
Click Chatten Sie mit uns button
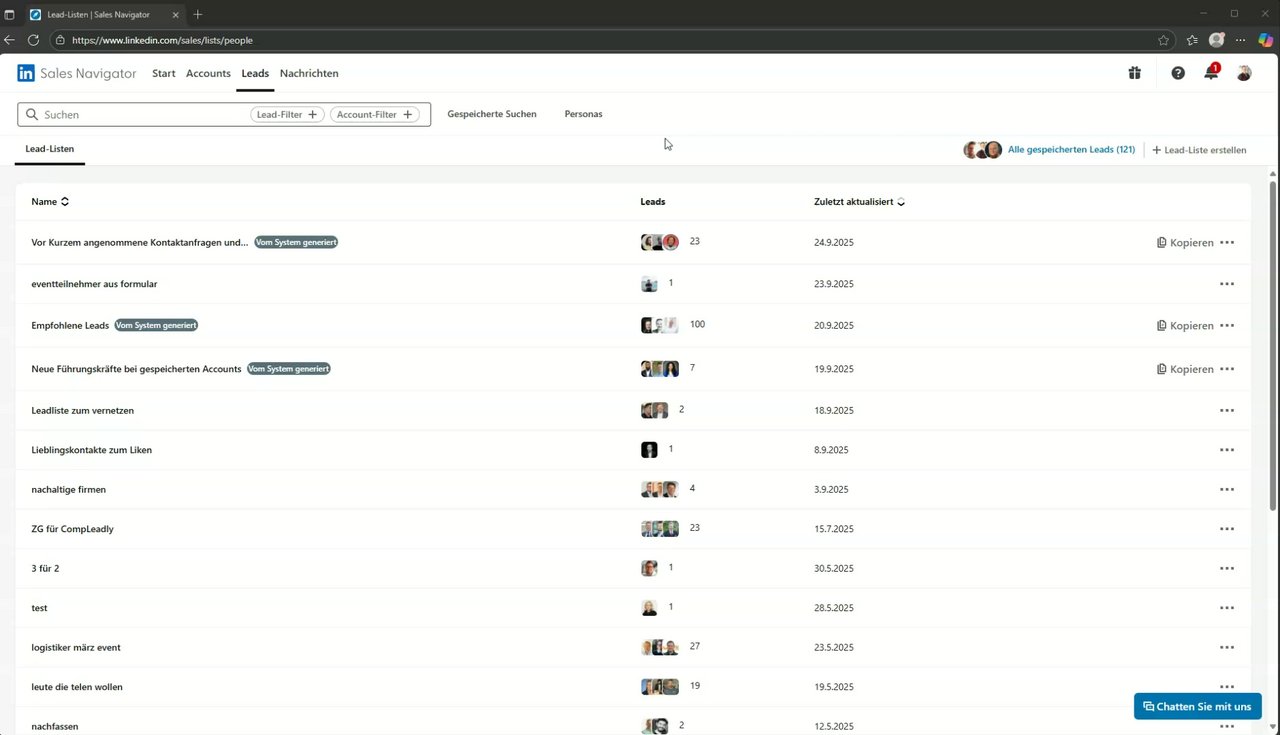click(x=1197, y=706)
